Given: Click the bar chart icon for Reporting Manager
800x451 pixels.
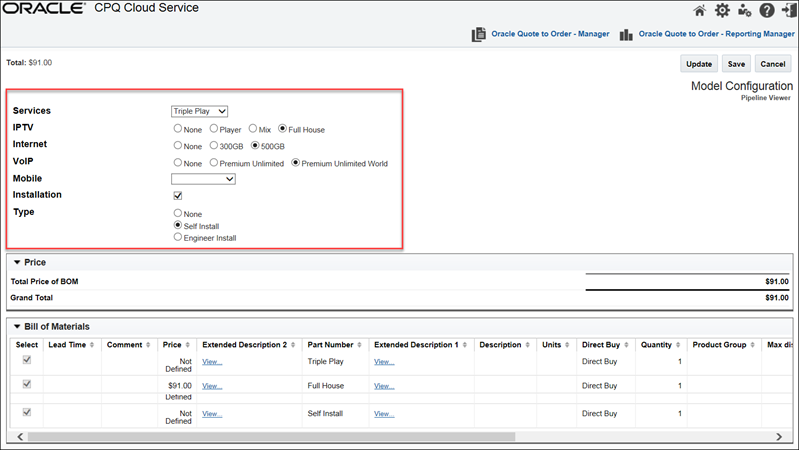Looking at the screenshot, I should point(626,34).
